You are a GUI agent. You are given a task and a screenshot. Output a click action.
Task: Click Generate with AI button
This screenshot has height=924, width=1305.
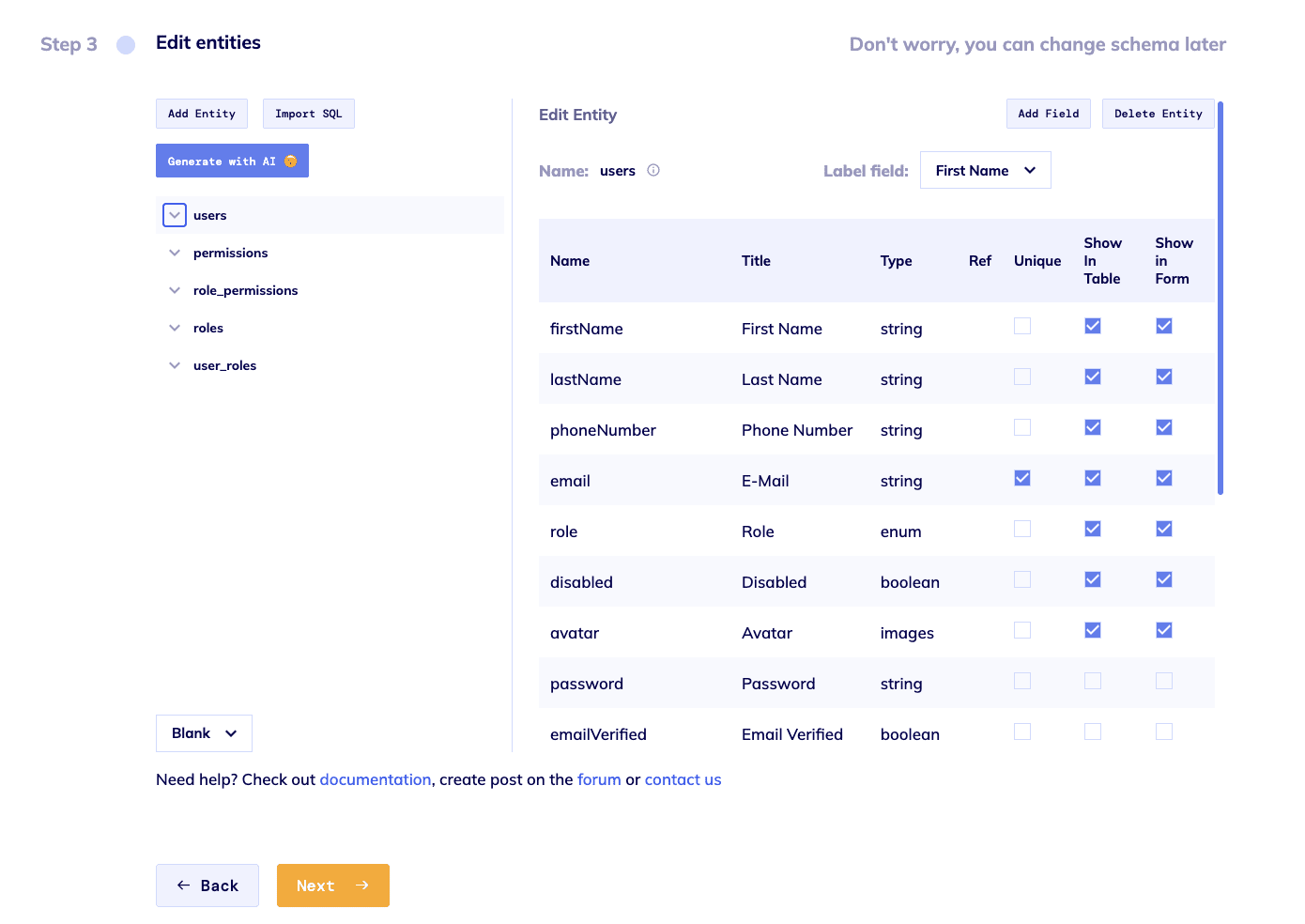(232, 161)
